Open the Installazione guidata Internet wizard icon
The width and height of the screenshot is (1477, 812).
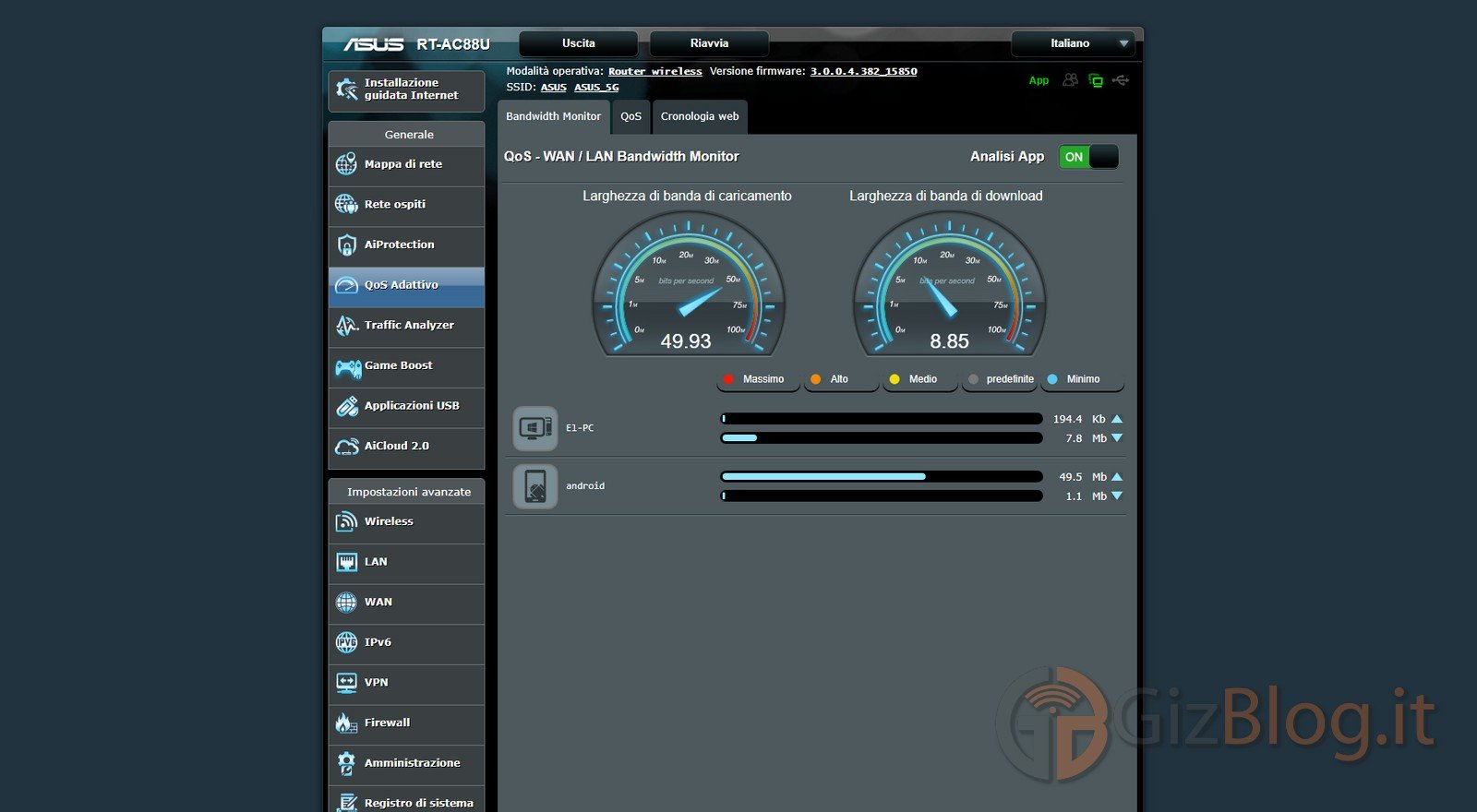(346, 90)
